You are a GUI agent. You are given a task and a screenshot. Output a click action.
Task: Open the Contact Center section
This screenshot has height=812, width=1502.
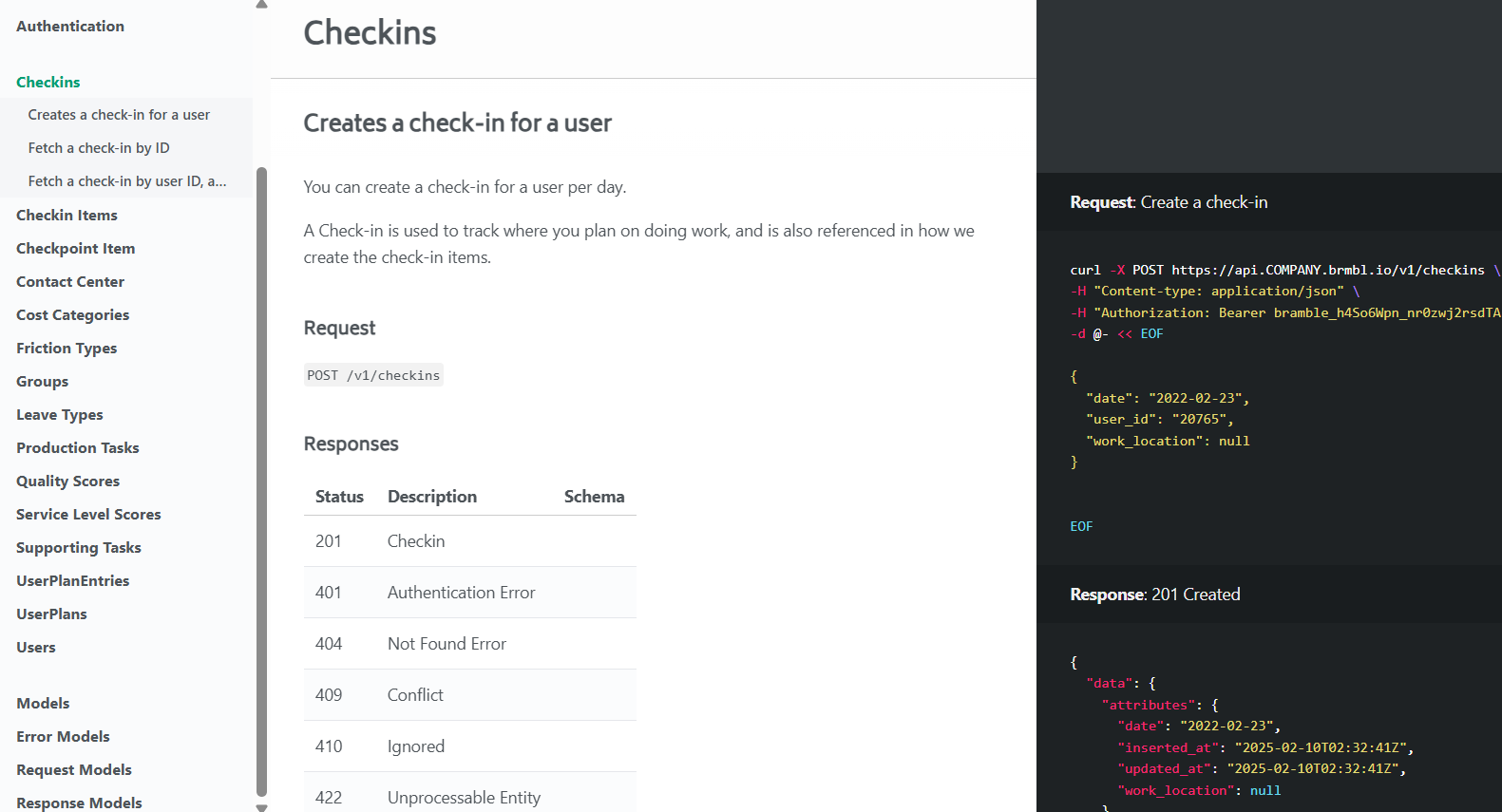pos(70,282)
